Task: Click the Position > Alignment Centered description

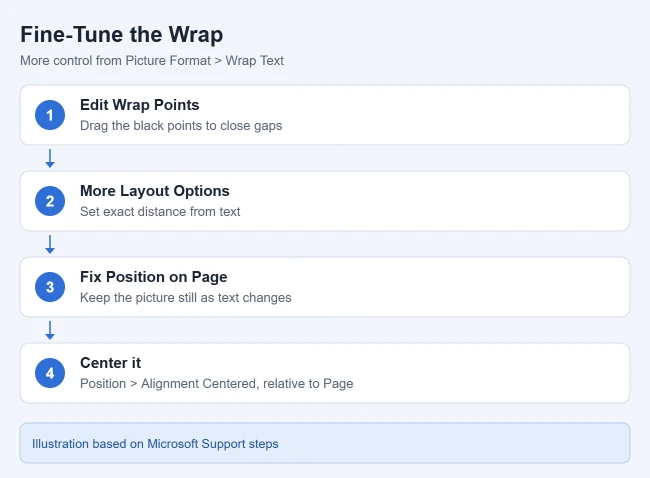Action: [x=217, y=383]
